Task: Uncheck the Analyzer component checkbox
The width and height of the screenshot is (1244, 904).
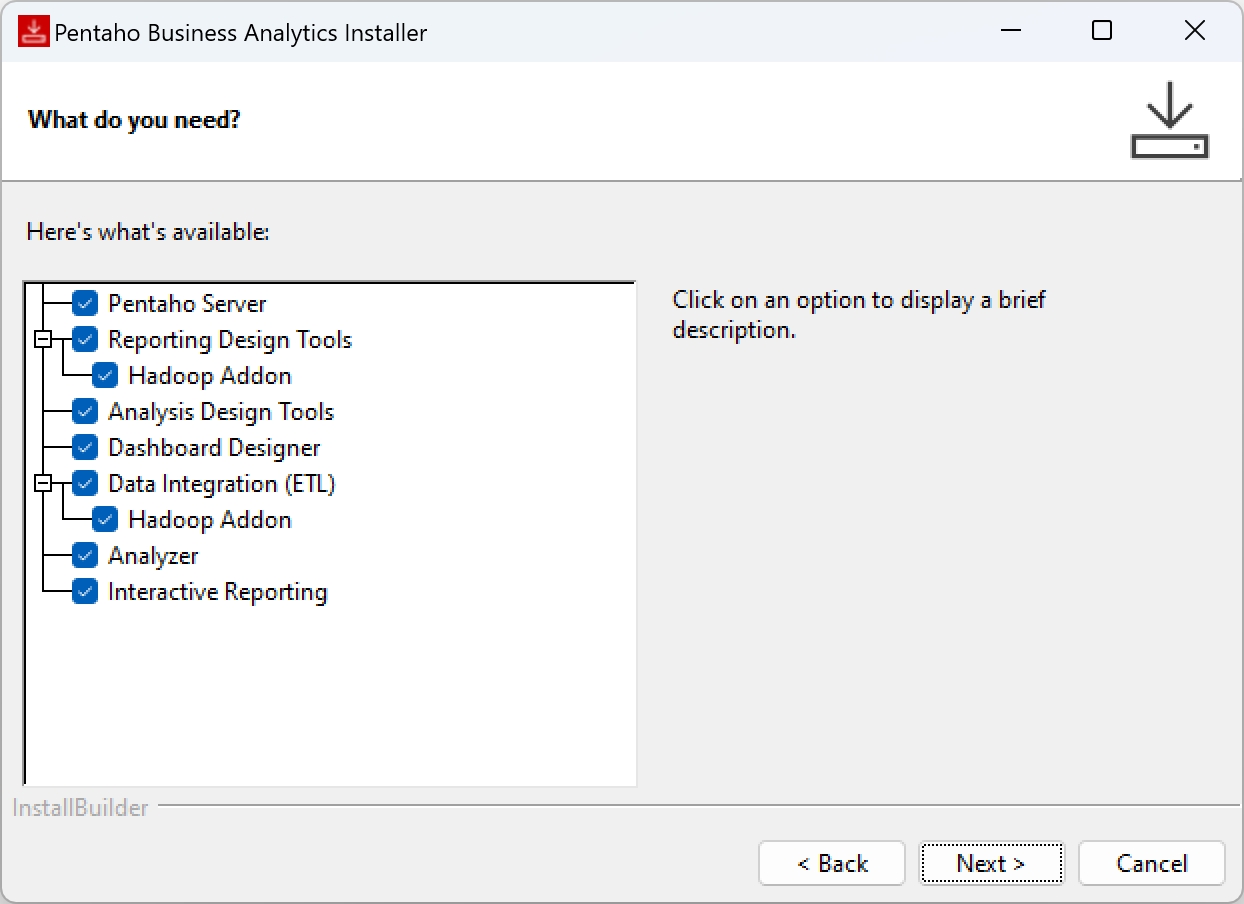Action: coord(85,556)
